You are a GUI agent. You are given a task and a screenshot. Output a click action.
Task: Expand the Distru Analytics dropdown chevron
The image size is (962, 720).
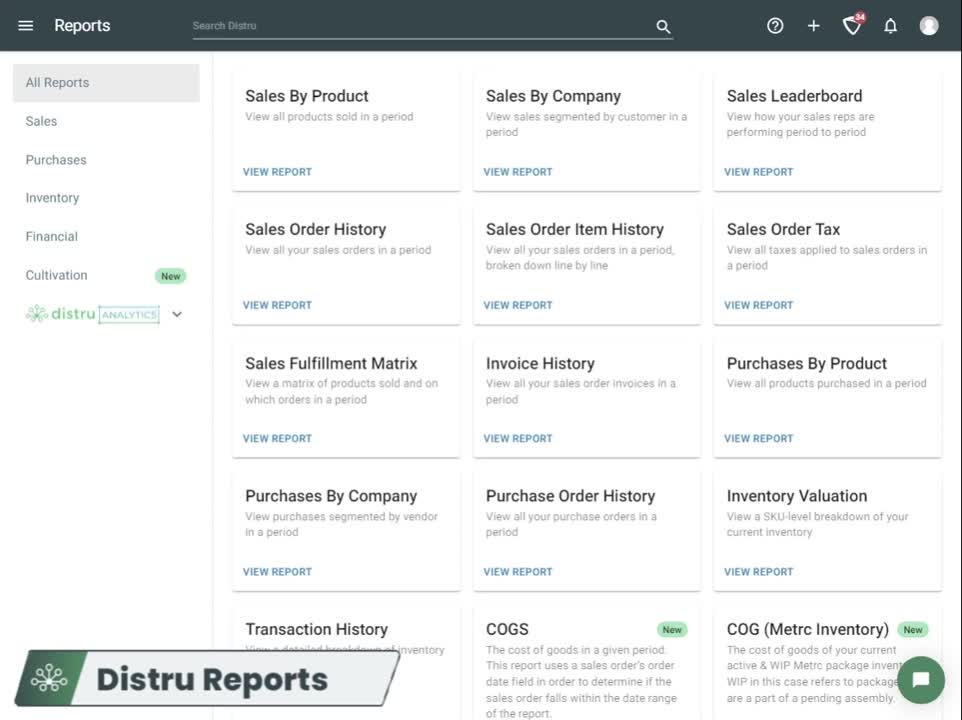tap(177, 313)
